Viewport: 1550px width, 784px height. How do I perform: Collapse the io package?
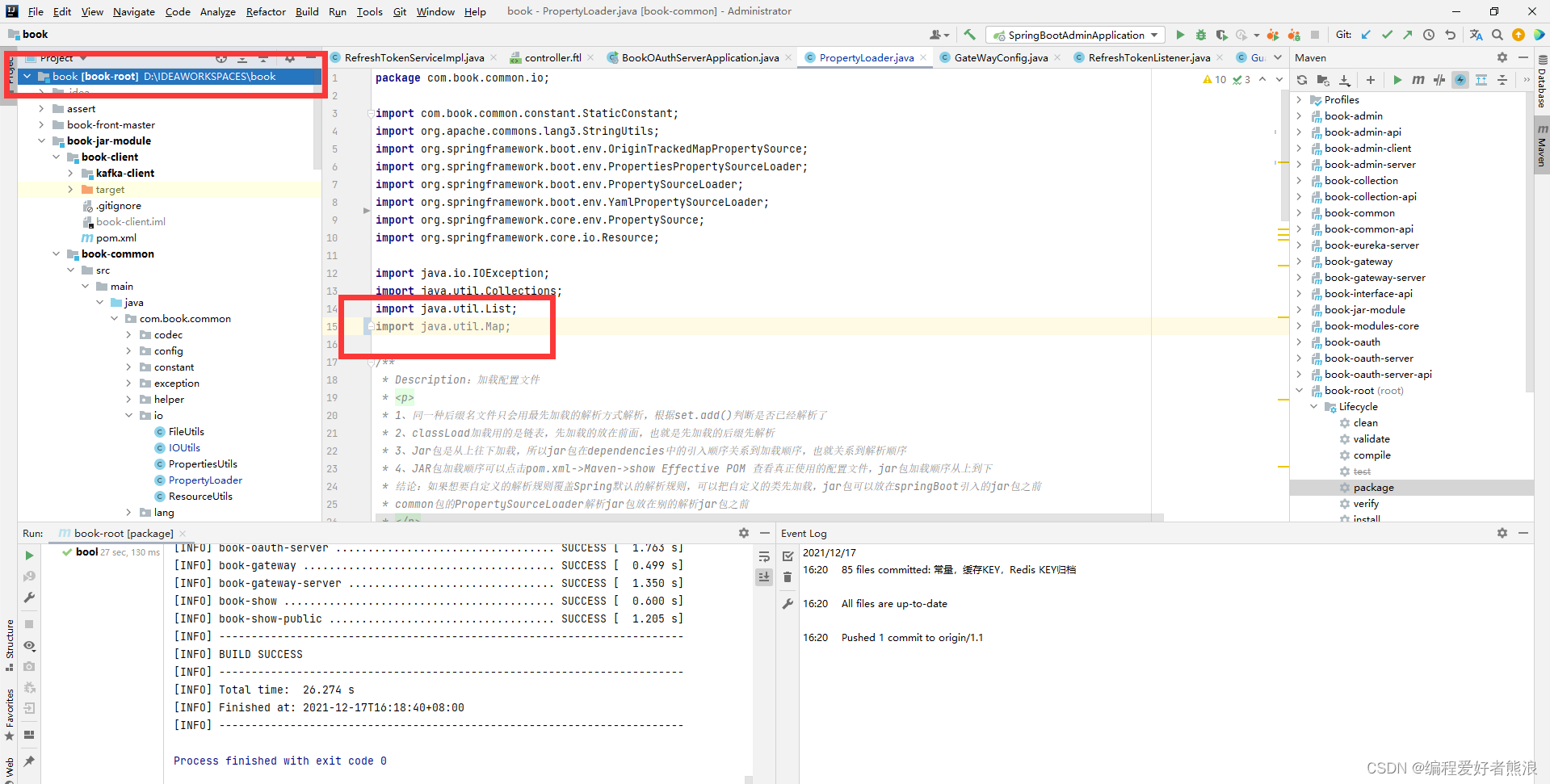point(128,415)
